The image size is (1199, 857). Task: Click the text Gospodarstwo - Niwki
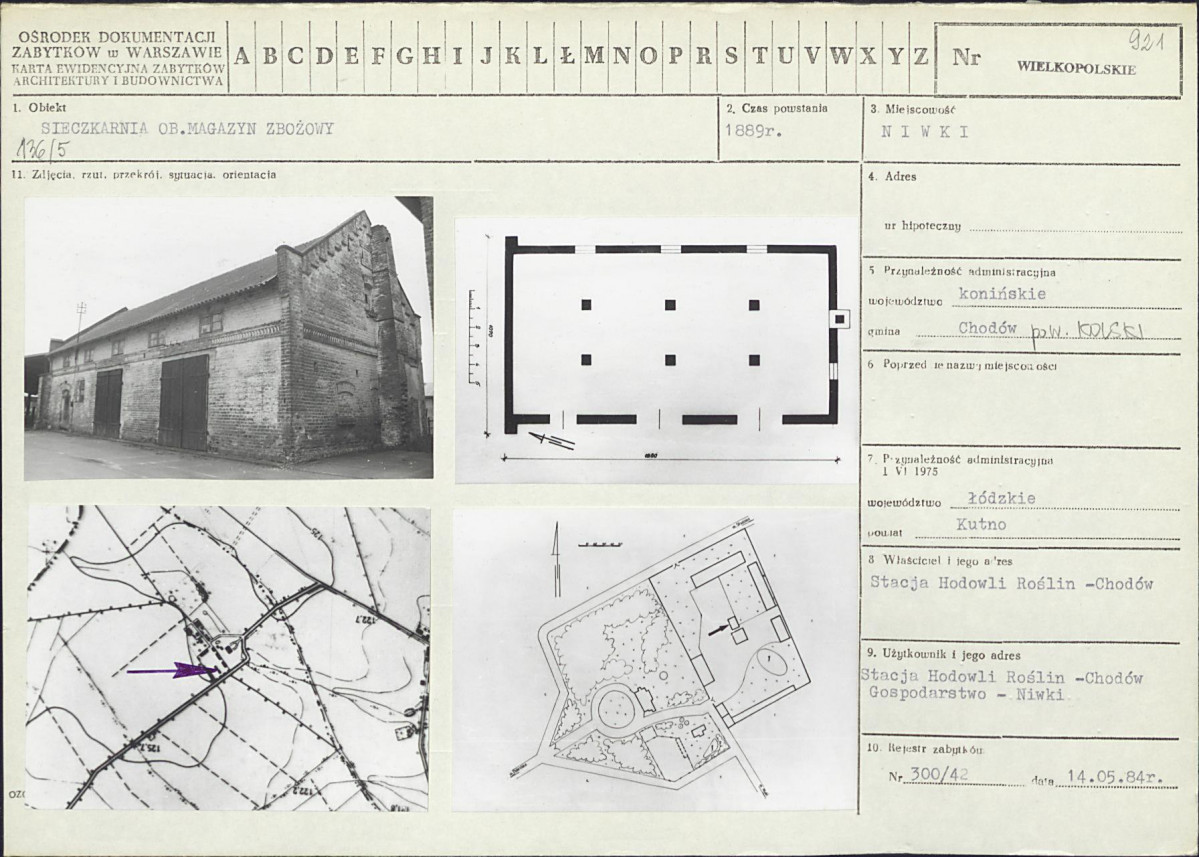966,693
